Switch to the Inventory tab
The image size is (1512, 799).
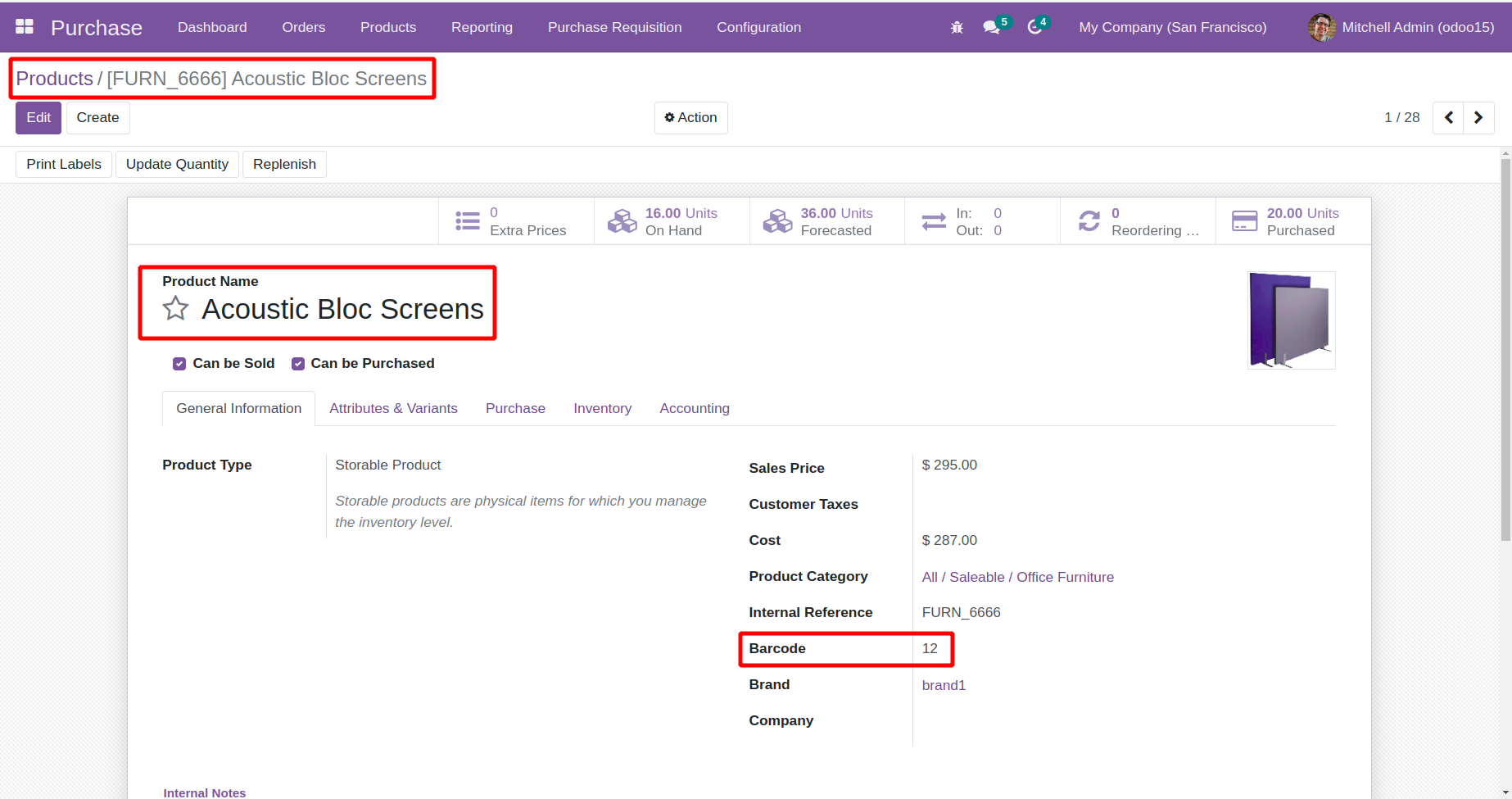tap(602, 408)
